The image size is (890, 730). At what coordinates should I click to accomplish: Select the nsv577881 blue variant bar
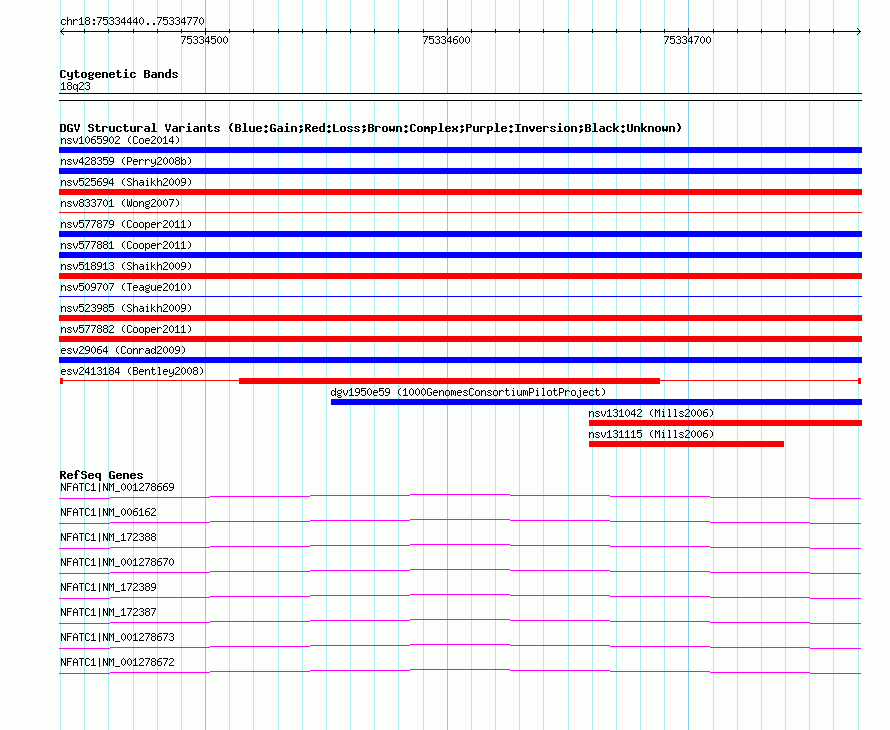coord(460,255)
